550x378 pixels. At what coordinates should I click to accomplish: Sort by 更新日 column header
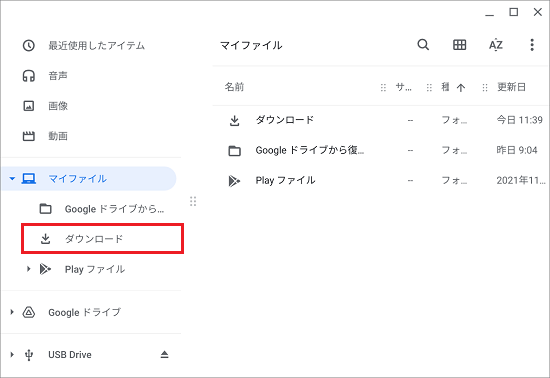[x=511, y=87]
